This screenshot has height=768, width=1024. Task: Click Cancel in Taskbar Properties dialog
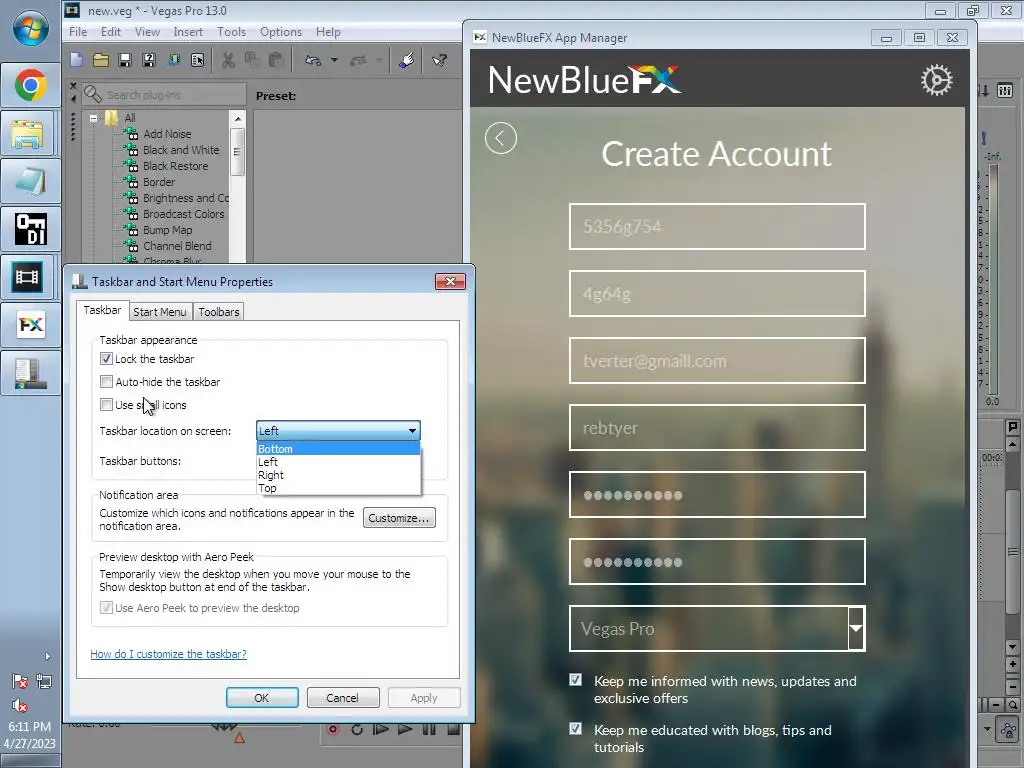pos(342,697)
